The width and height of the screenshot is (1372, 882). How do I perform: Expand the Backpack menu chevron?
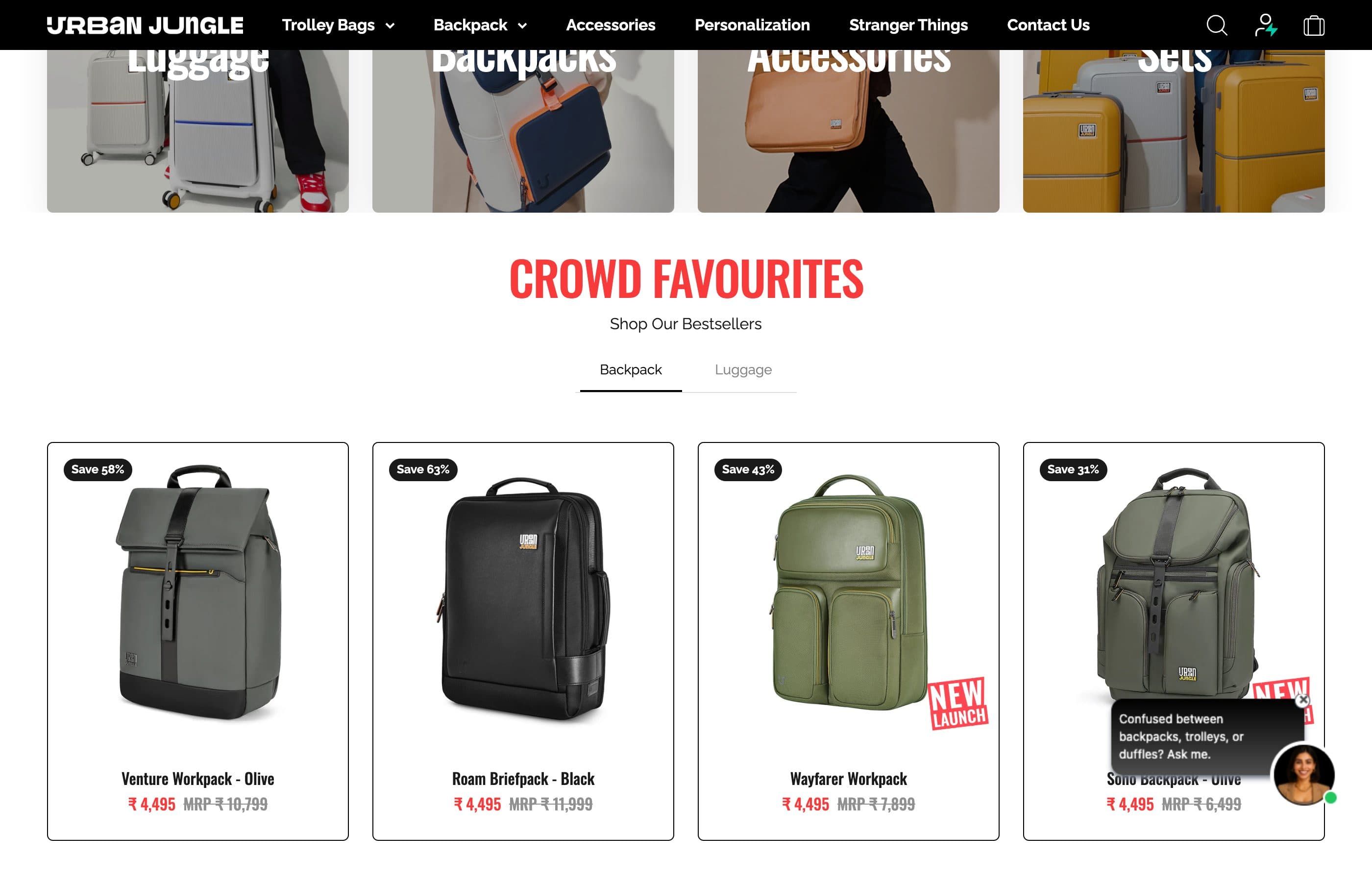pos(522,26)
